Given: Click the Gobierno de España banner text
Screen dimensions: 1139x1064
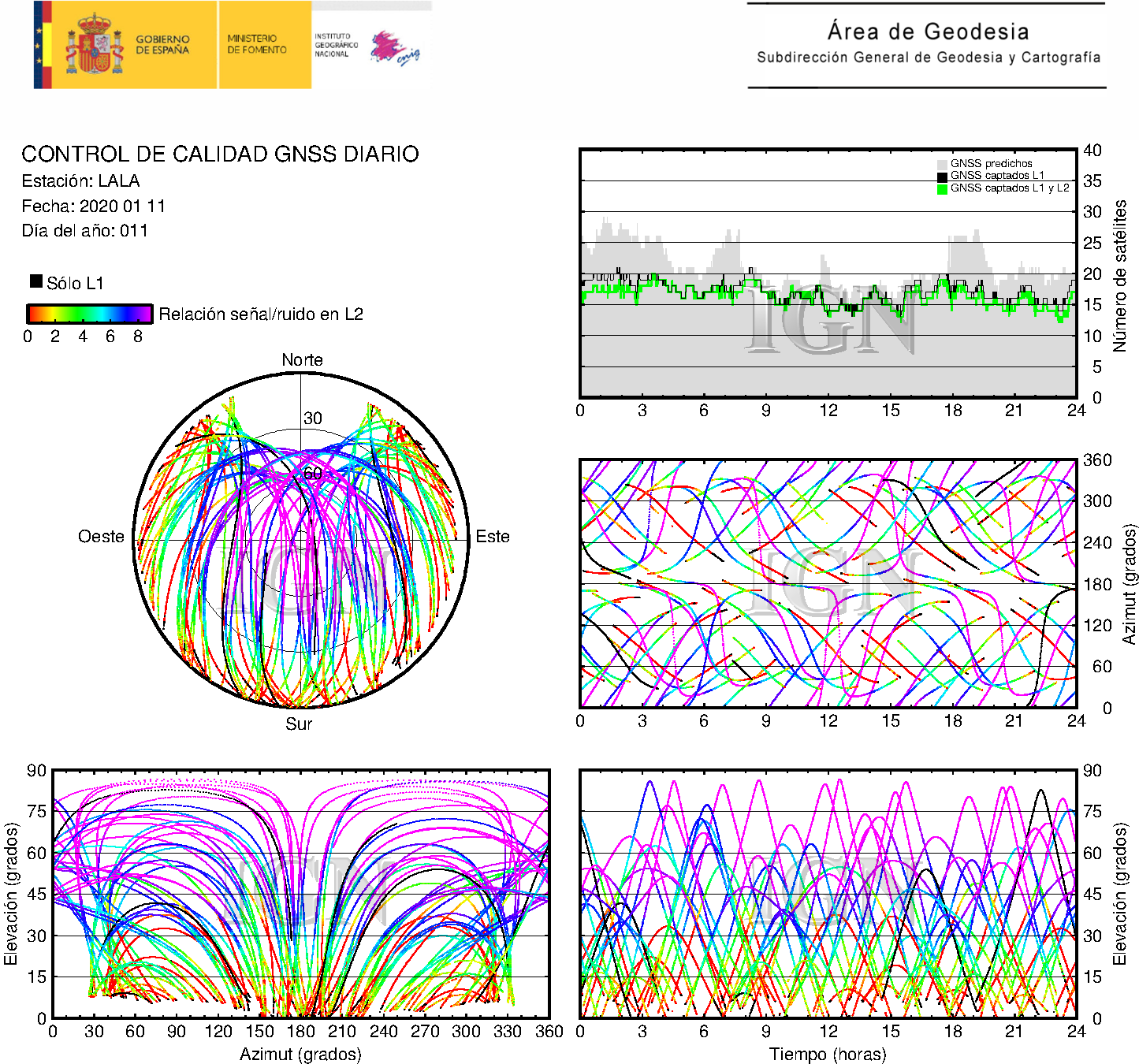Looking at the screenshot, I should pos(162,45).
